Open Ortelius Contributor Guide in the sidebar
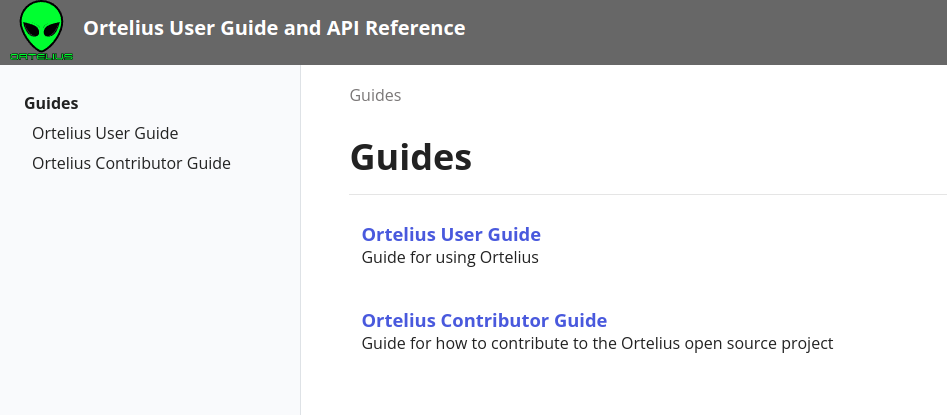 (x=131, y=163)
